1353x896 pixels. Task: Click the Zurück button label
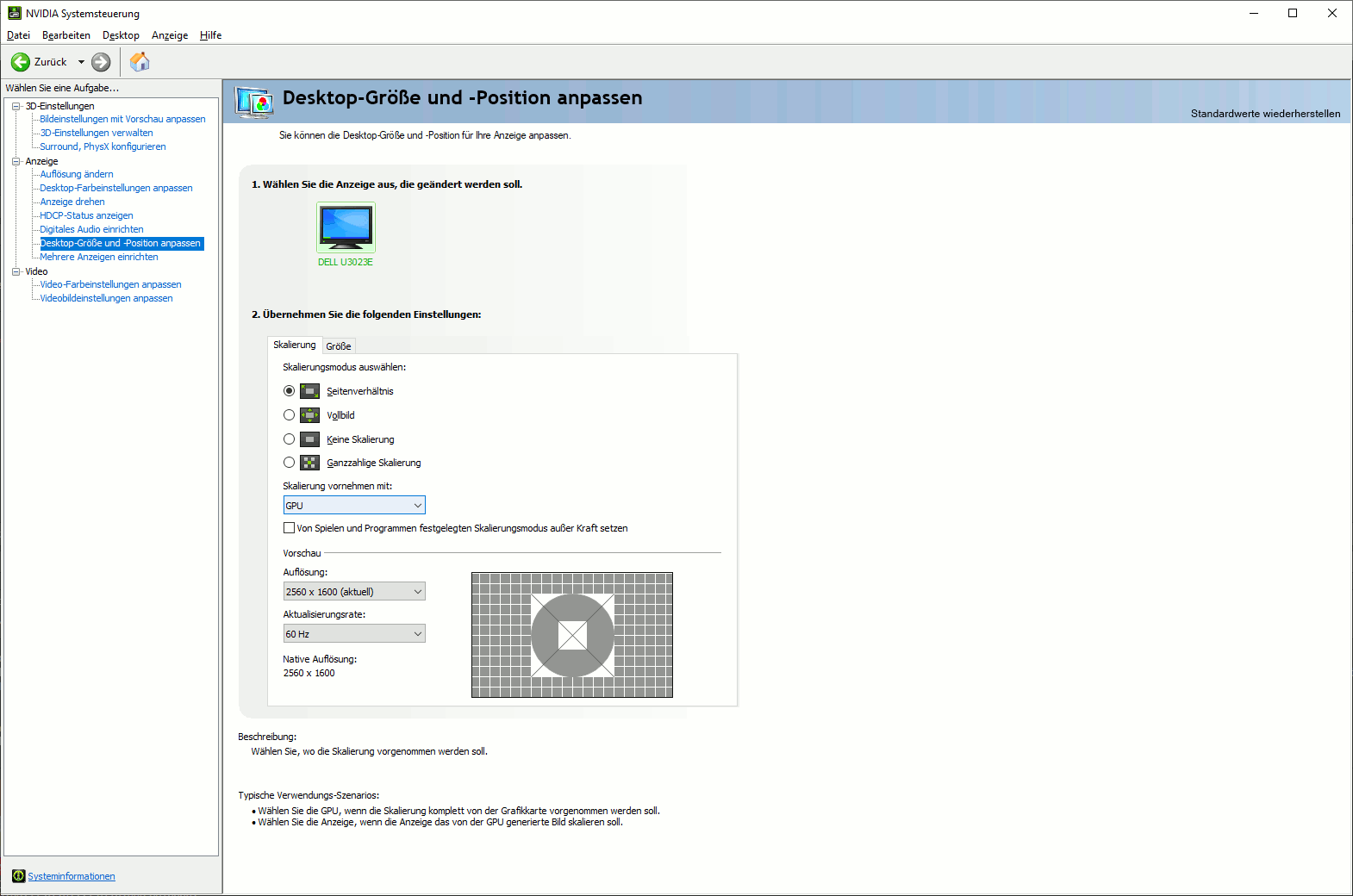pos(50,62)
